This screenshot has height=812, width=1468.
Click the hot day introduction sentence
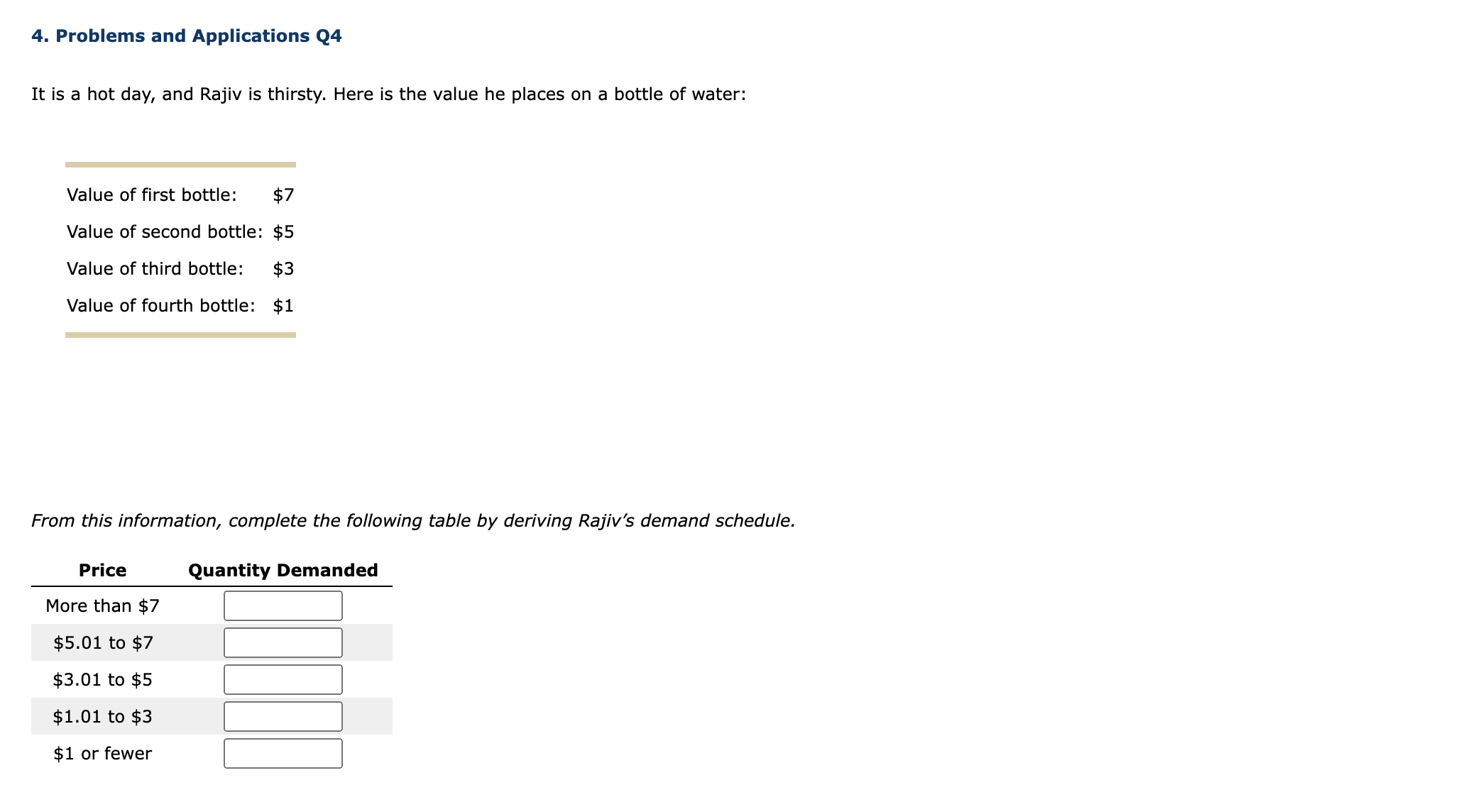(x=389, y=93)
